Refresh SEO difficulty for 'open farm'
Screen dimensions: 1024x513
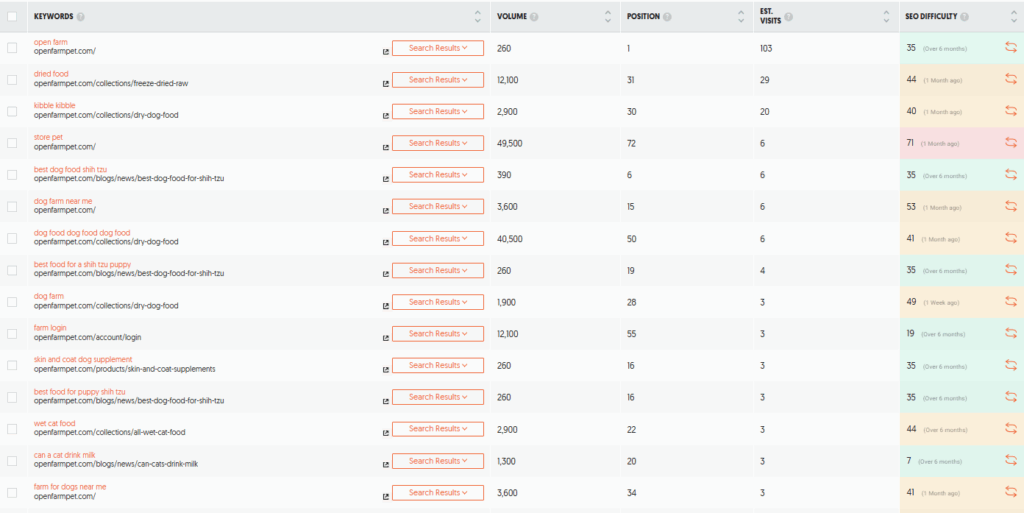[1010, 48]
